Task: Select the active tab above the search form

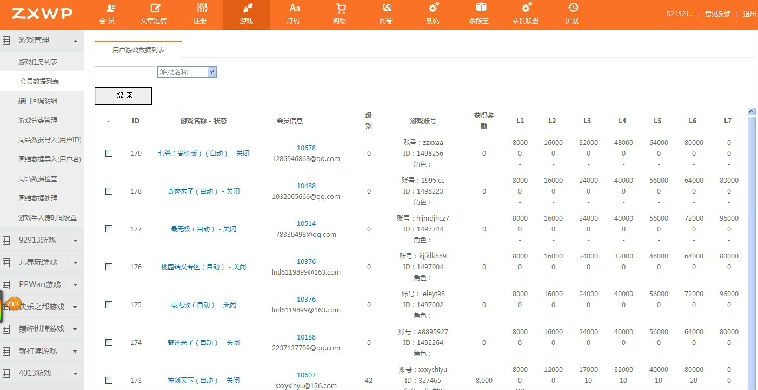Action: (x=138, y=49)
